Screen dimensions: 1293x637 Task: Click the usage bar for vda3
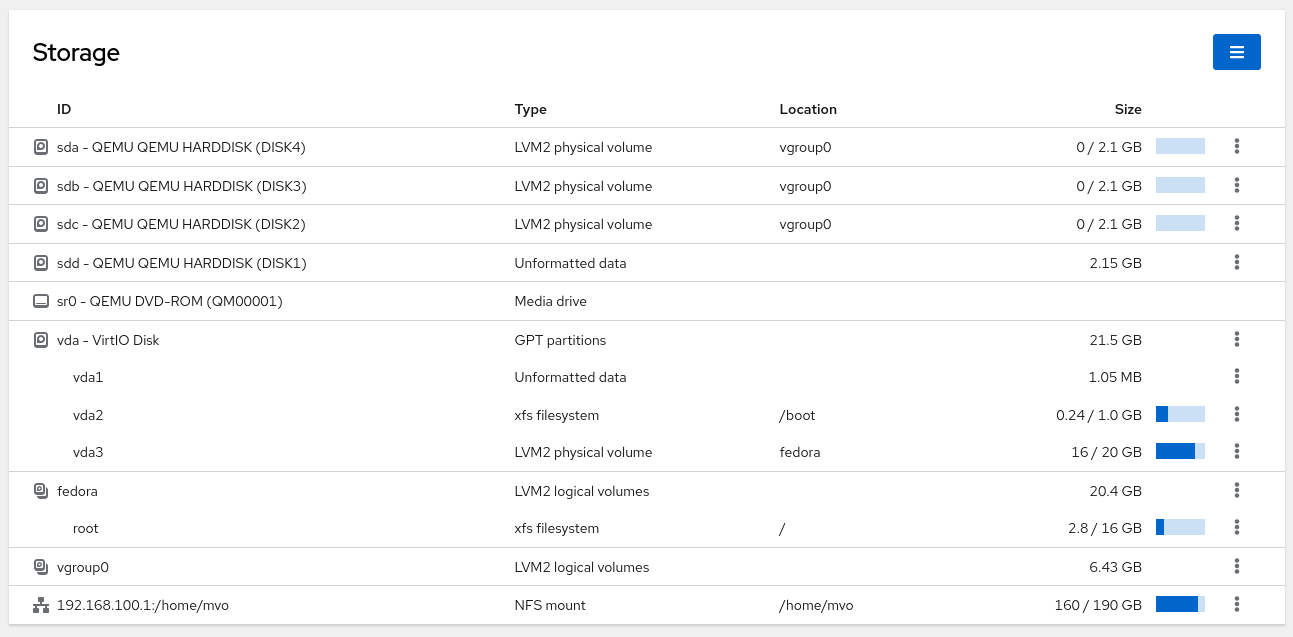[1180, 451]
